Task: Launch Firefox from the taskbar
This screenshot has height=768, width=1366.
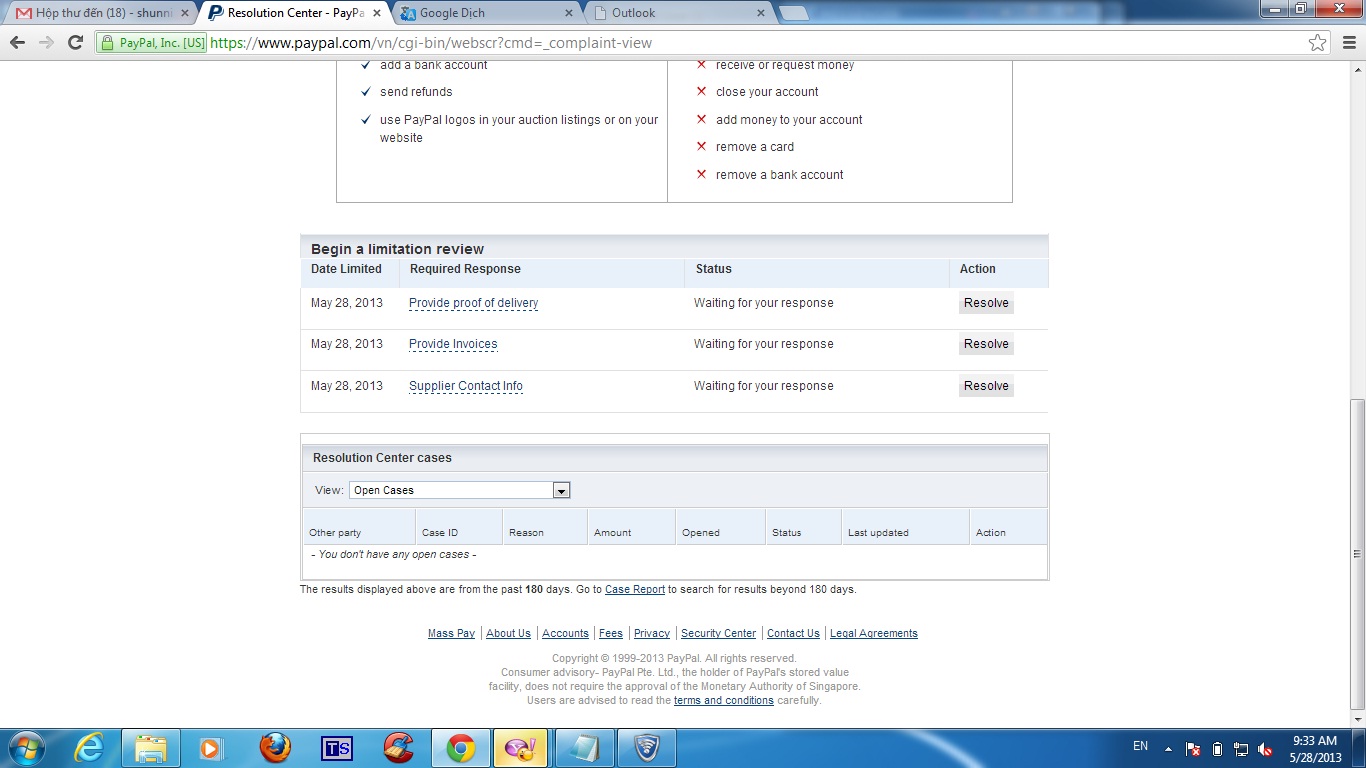Action: click(x=274, y=748)
